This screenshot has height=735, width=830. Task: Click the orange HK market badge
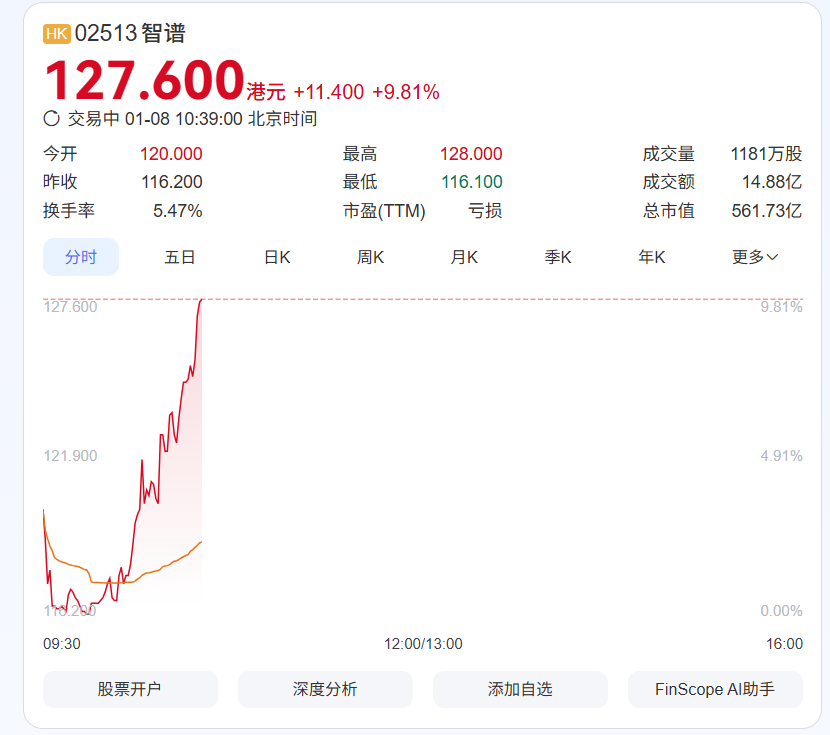[57, 33]
